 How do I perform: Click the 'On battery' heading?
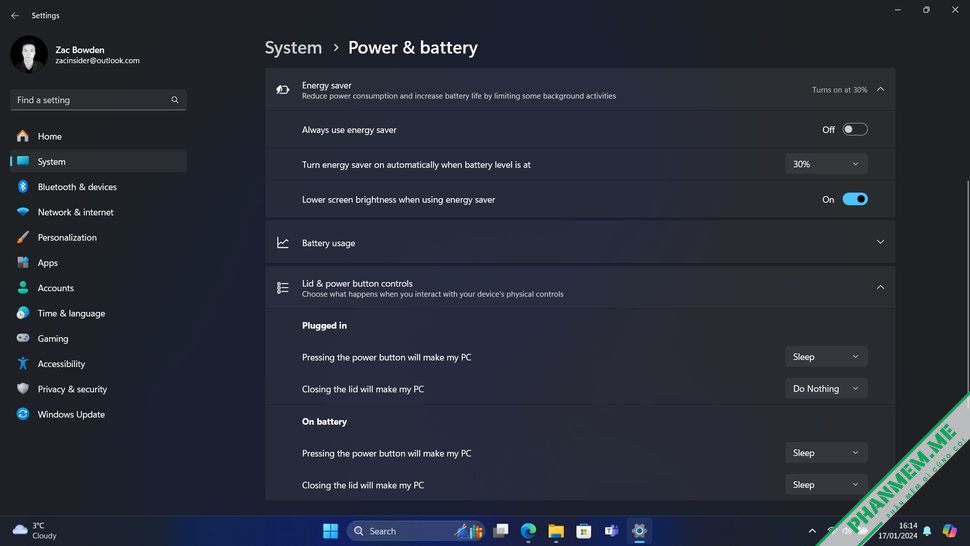[324, 422]
